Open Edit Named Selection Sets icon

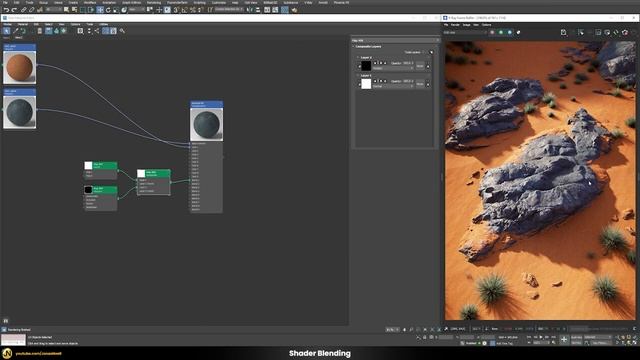tap(210, 9)
